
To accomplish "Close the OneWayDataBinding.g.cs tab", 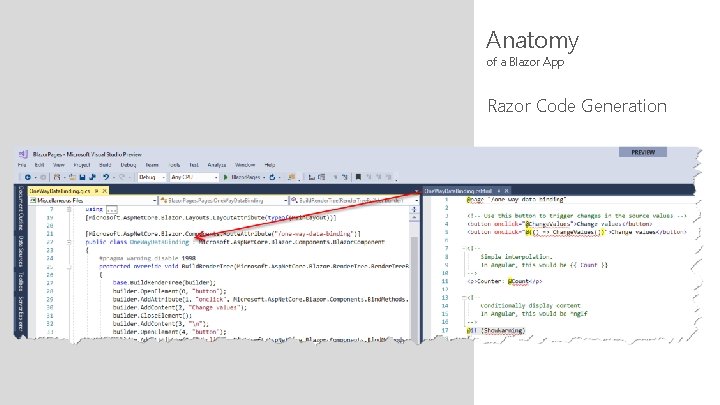I will click(104, 191).
